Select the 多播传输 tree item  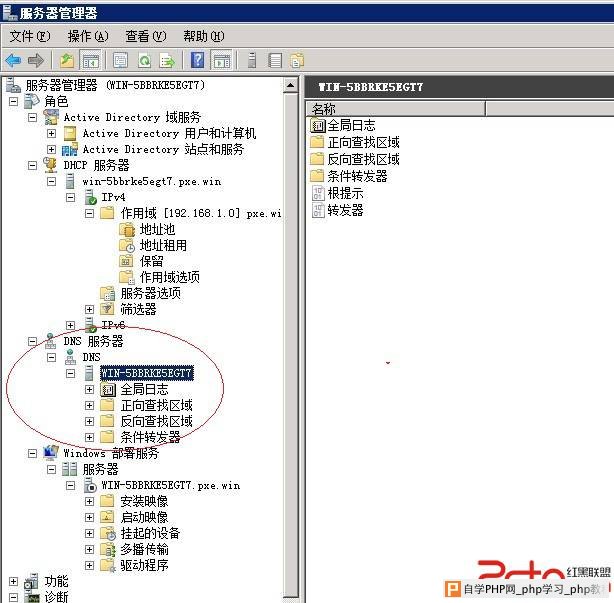click(x=144, y=549)
